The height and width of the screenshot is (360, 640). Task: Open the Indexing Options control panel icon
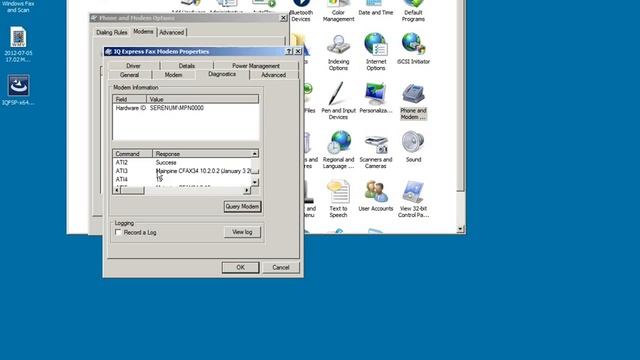tap(338, 53)
